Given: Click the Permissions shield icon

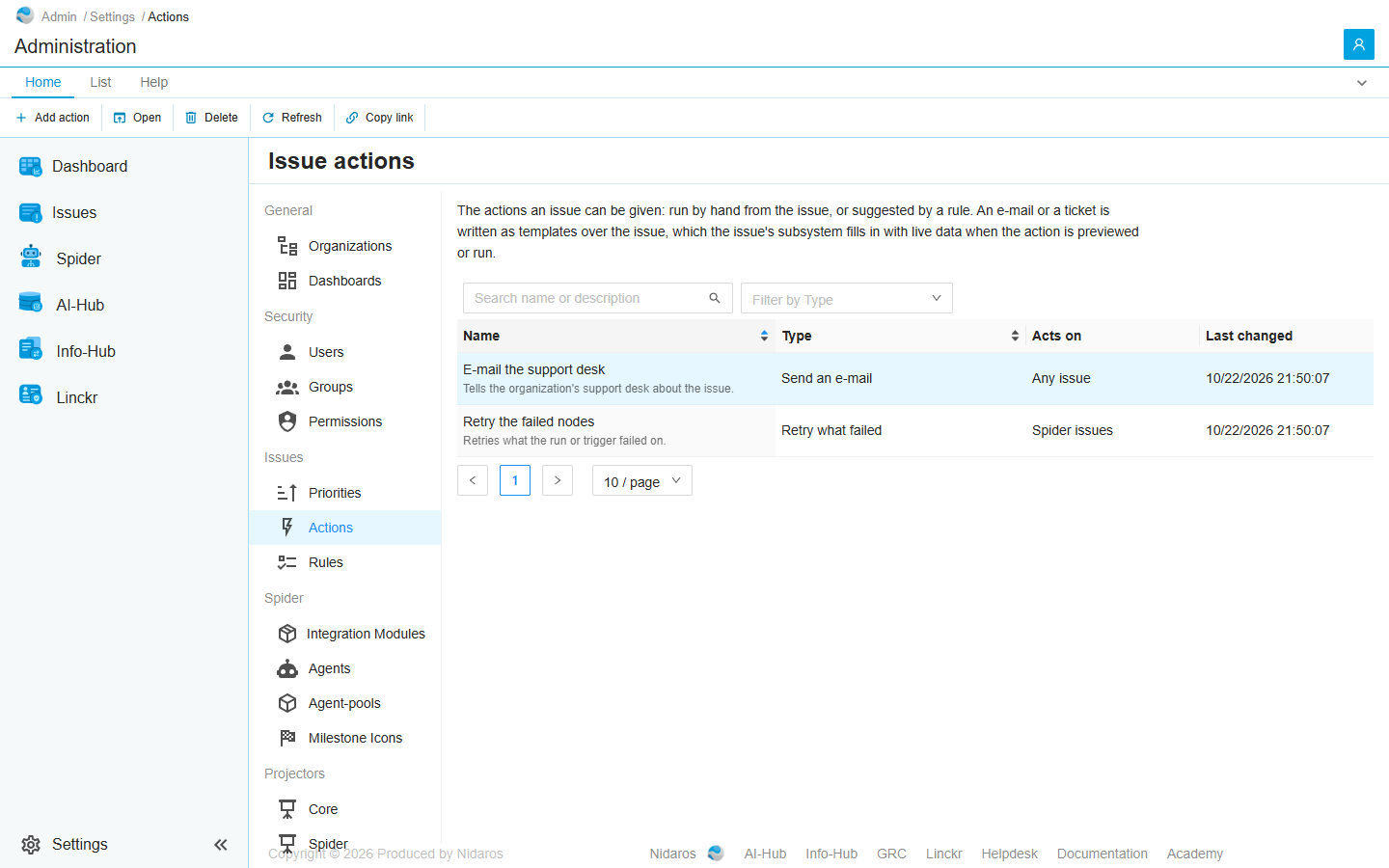Looking at the screenshot, I should tap(287, 421).
